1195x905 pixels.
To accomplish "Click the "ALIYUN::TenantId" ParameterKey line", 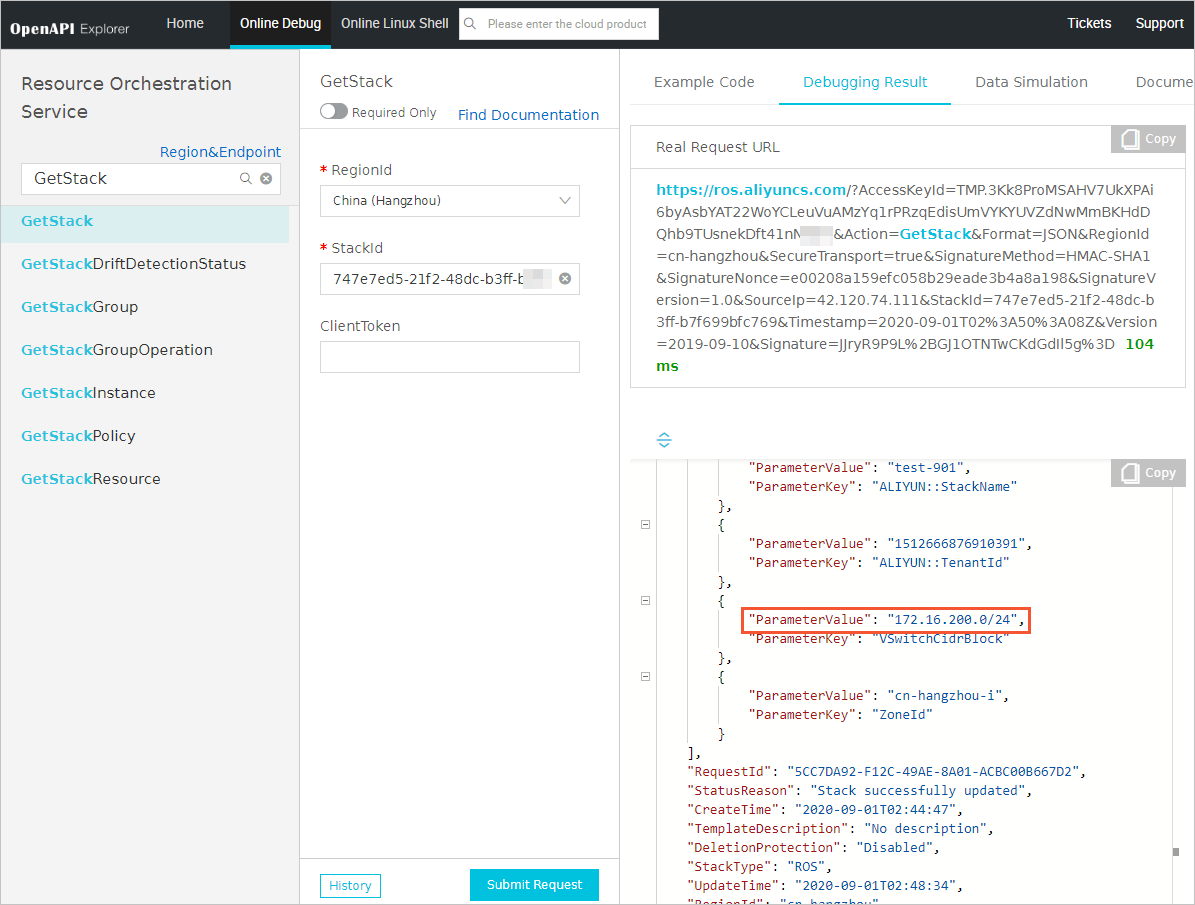I will 879,563.
